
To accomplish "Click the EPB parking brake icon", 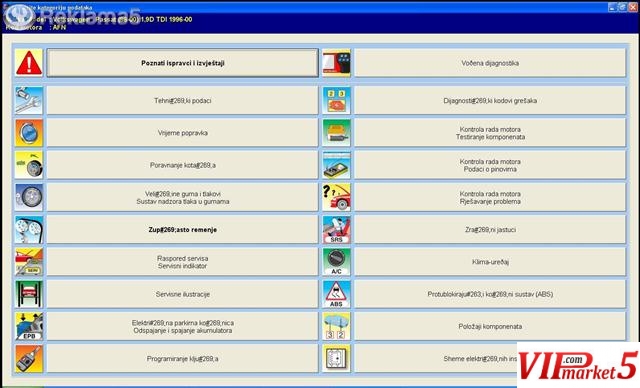I will 29,326.
